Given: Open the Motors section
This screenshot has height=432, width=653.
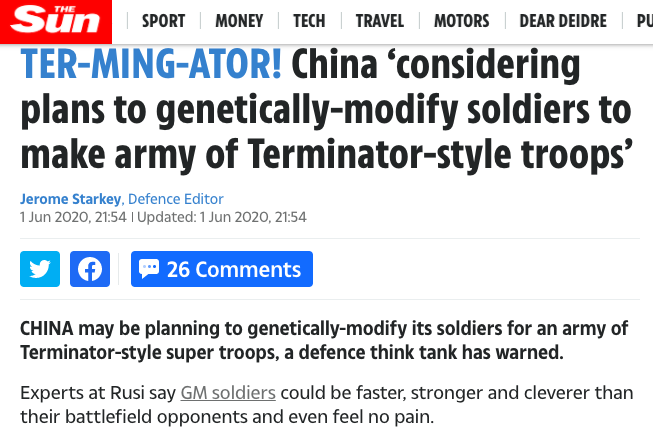Looking at the screenshot, I should click(462, 21).
